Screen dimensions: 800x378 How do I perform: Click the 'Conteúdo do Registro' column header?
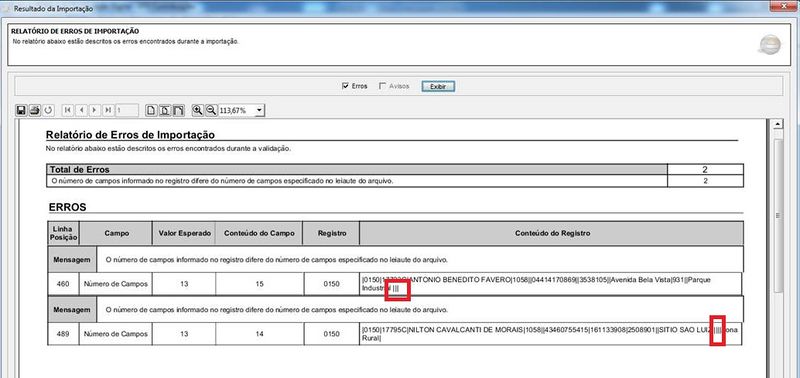click(x=552, y=233)
